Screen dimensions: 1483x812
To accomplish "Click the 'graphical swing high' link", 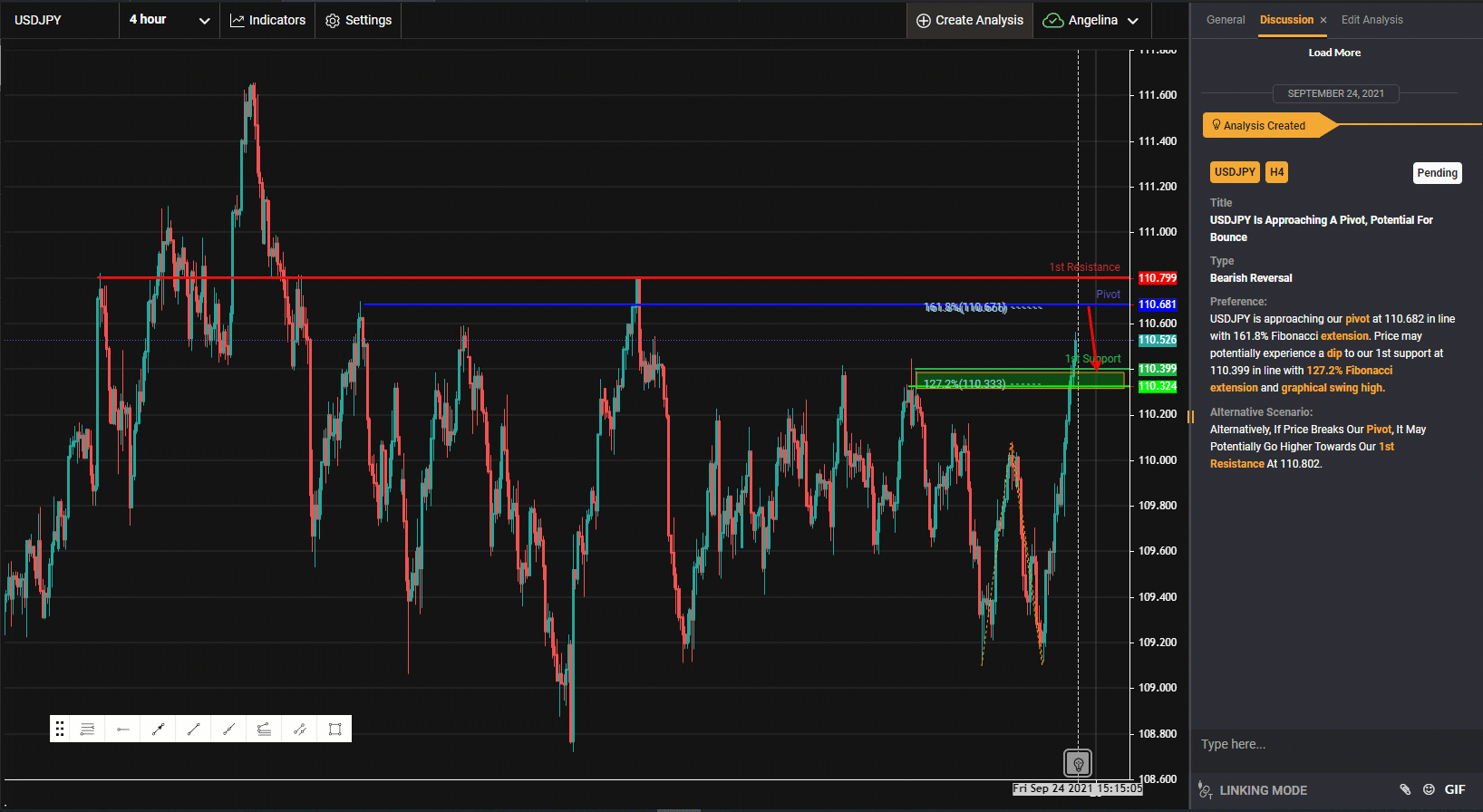I will click(x=1333, y=388).
